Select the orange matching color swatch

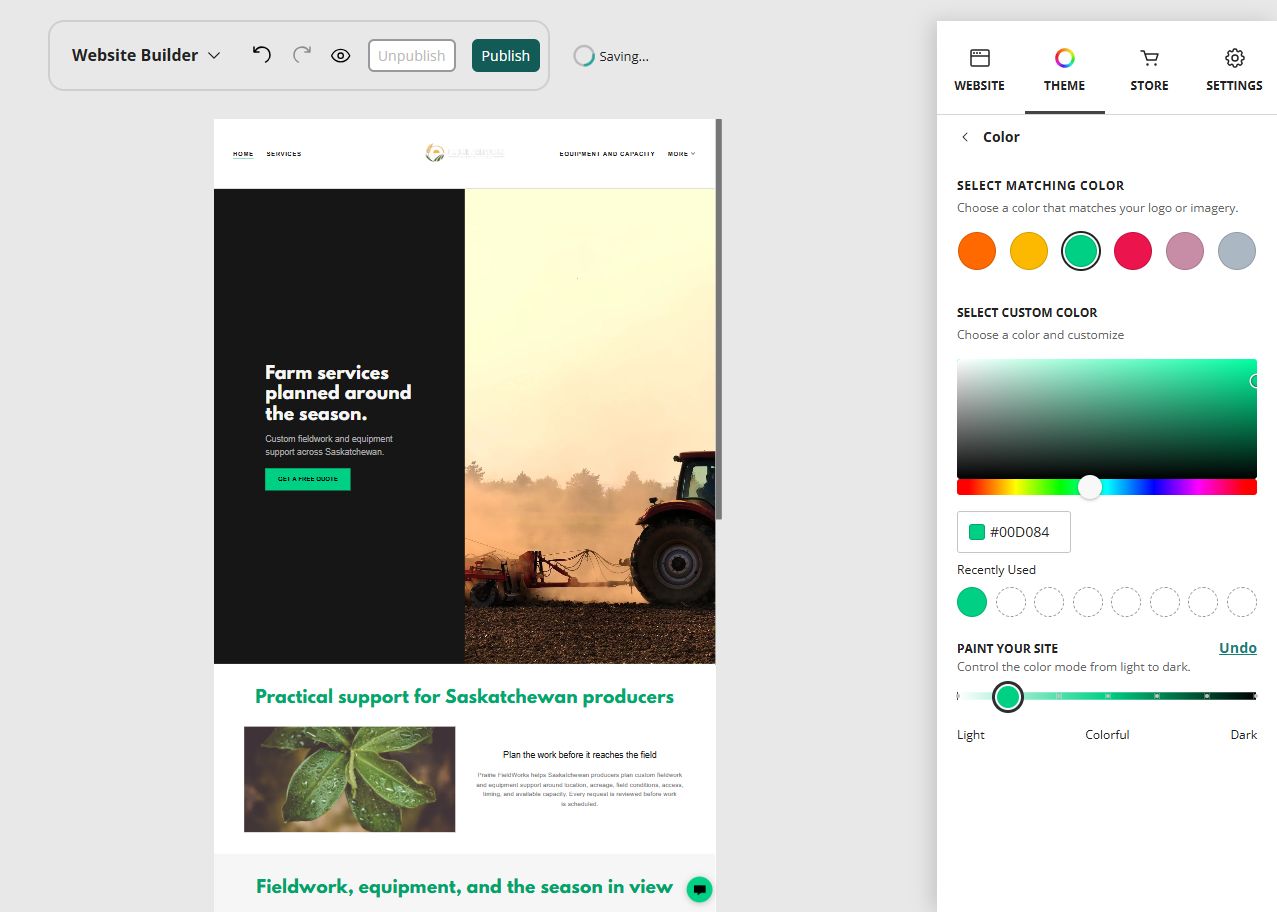(x=977, y=251)
